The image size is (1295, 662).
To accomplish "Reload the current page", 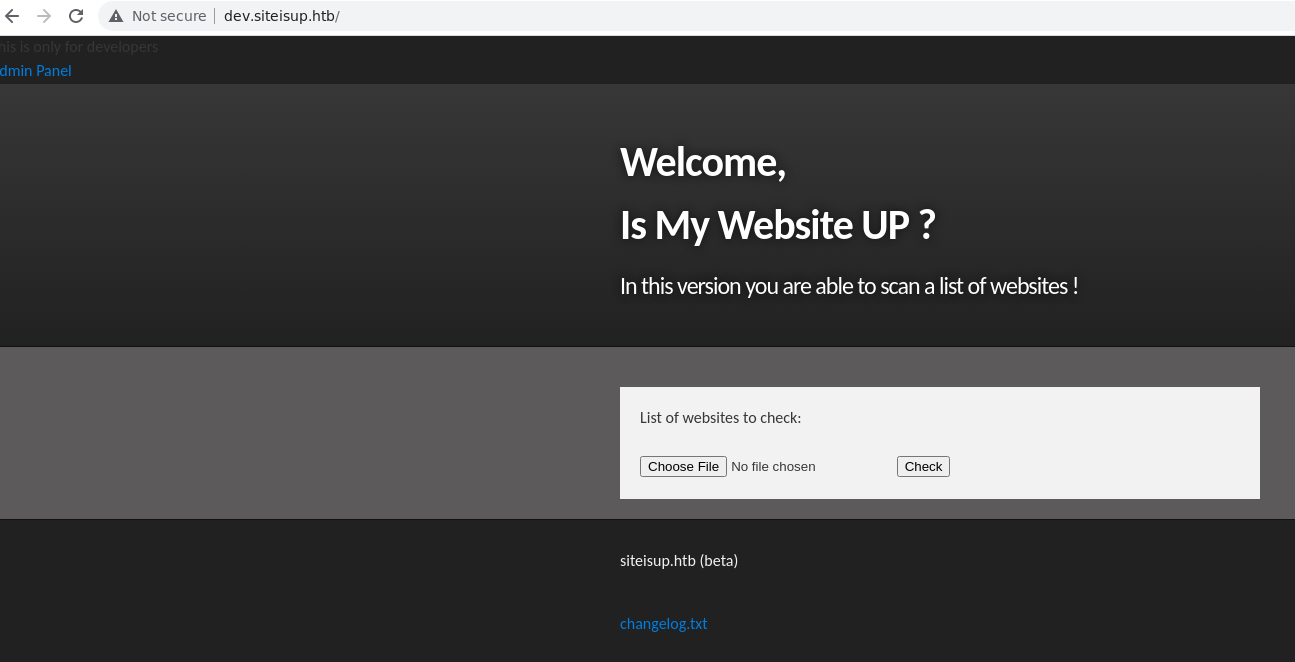I will click(75, 16).
